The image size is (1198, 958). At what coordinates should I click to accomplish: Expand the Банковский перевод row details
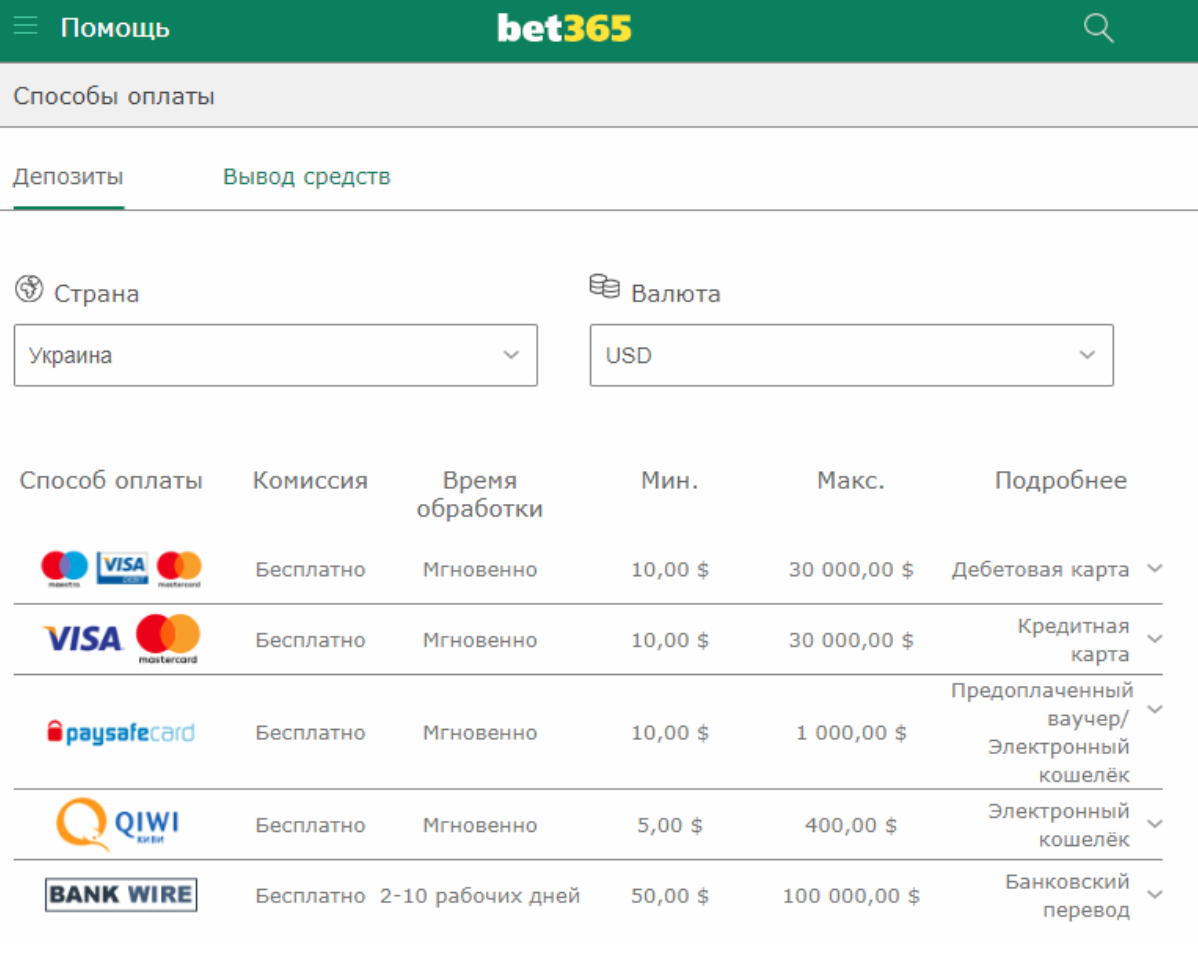pos(1155,894)
